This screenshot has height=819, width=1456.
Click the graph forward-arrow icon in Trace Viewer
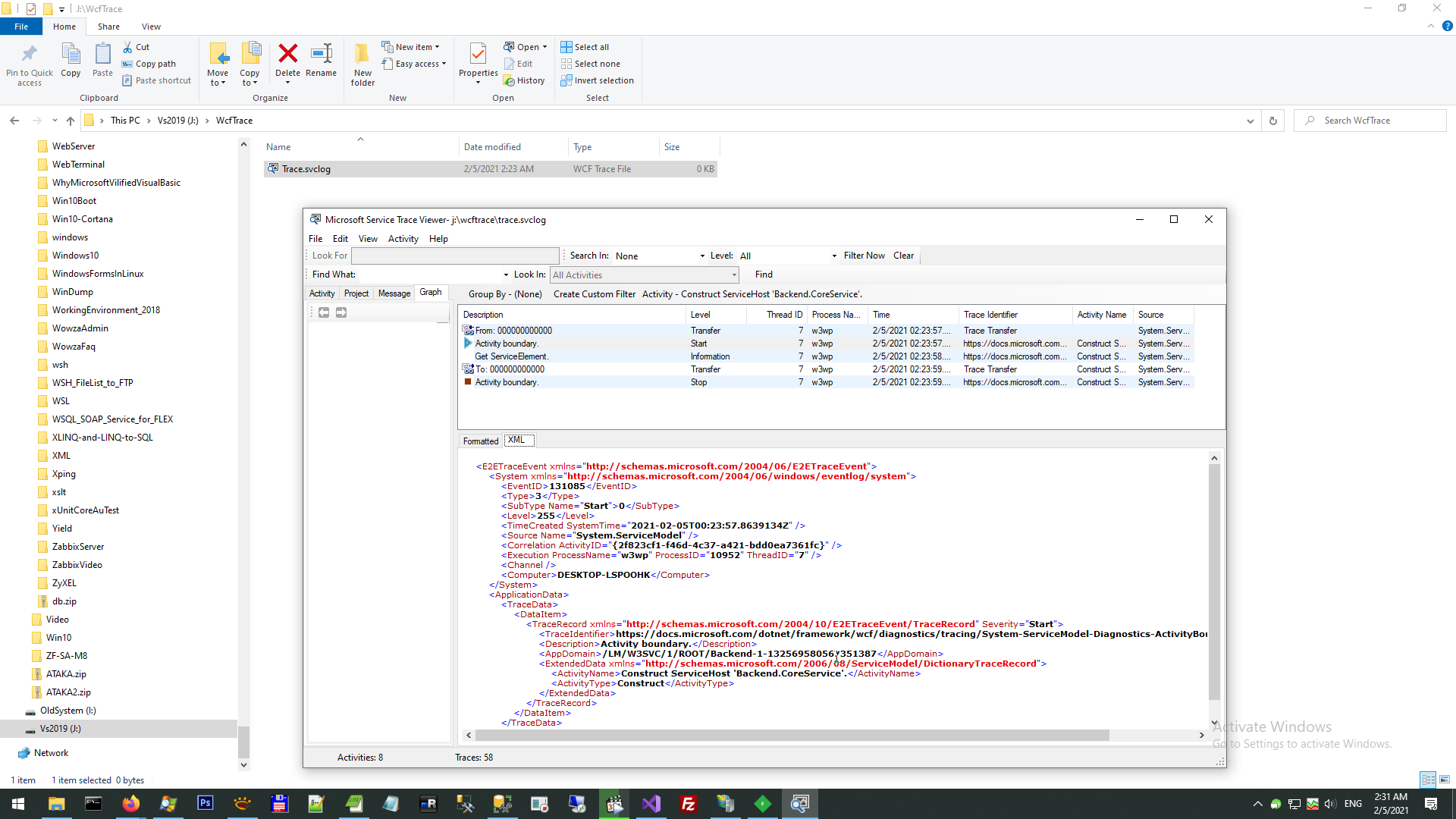pos(341,312)
